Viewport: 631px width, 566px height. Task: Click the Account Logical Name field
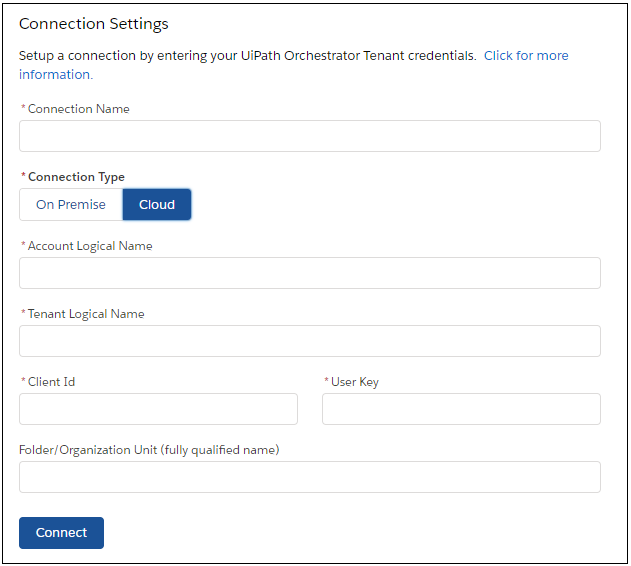310,273
